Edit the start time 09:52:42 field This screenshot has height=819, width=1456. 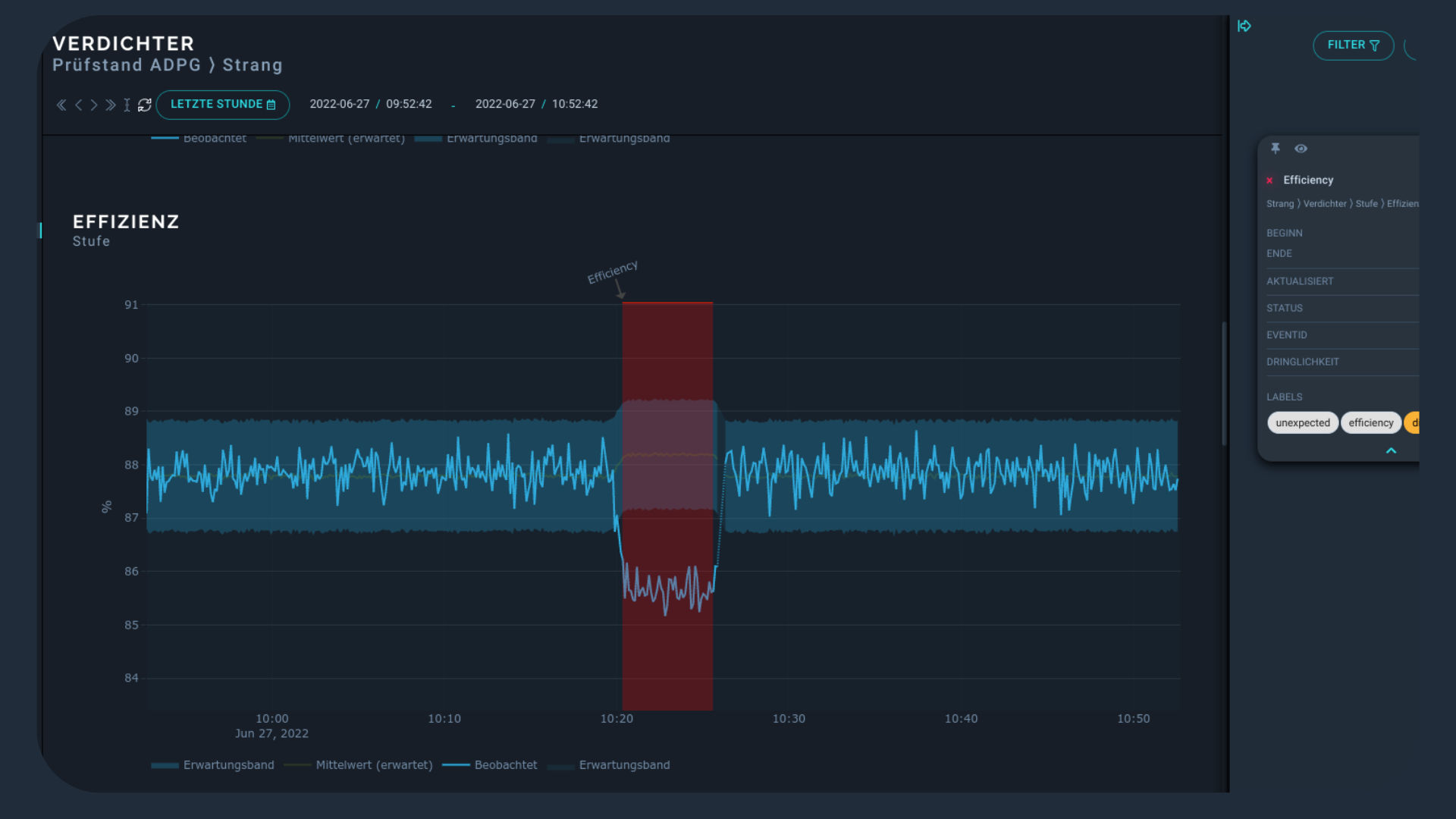tap(409, 105)
